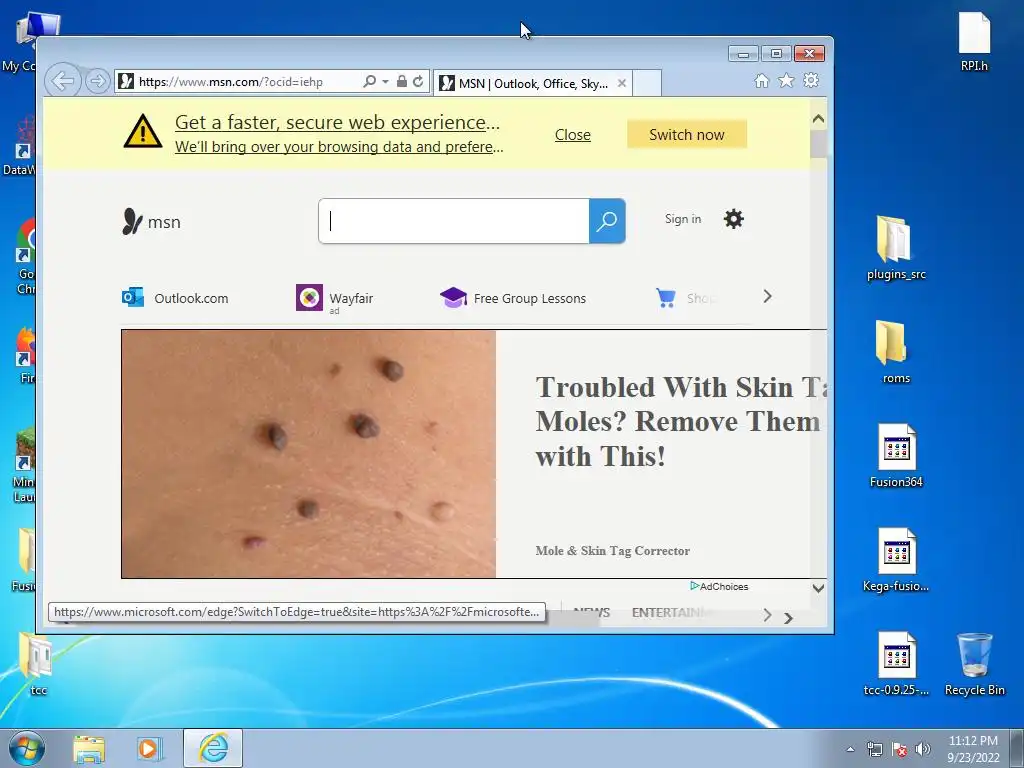Open the address bar autocomplete dropdown arrow
Image resolution: width=1024 pixels, height=768 pixels.
point(385,82)
